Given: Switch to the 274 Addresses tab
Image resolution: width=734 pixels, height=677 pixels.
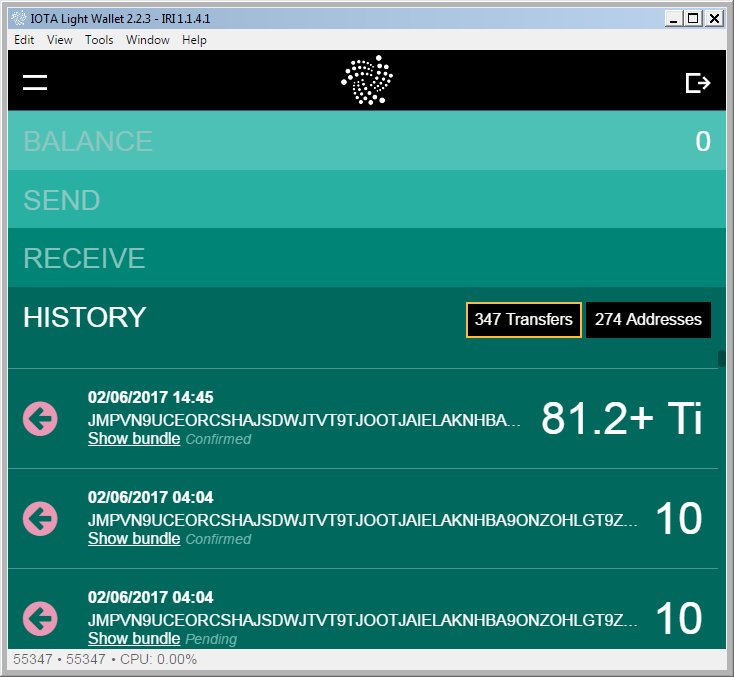Looking at the screenshot, I should pyautogui.click(x=648, y=320).
